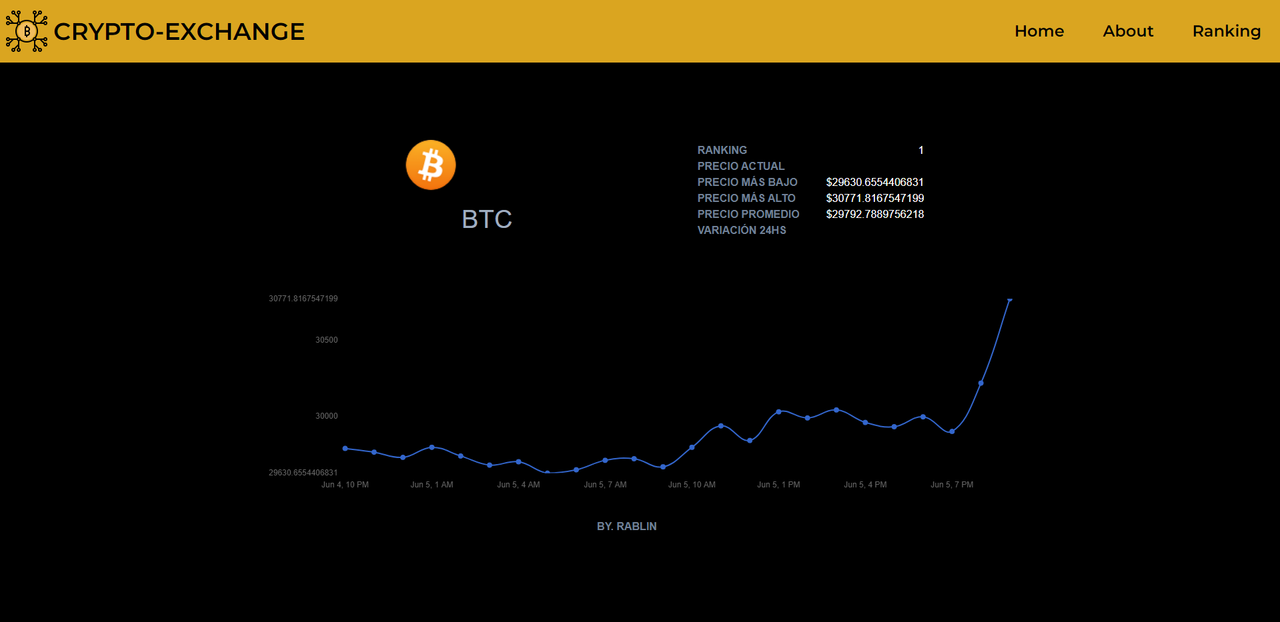Click the x-axis label Jun 5, 1 AM
This screenshot has width=1280, height=622.
coord(432,485)
